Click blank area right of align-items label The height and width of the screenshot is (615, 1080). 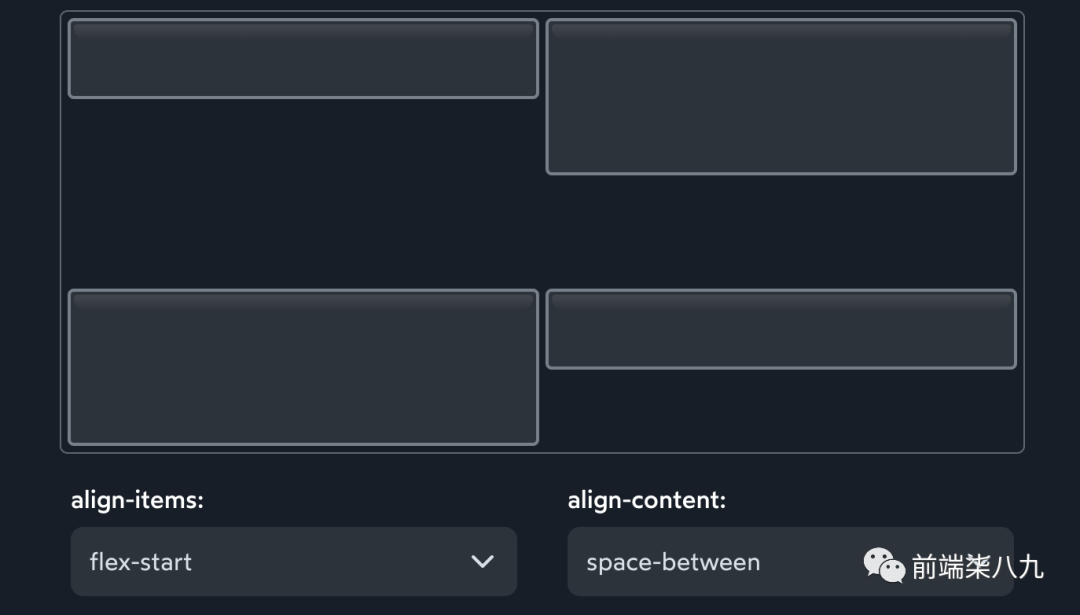[x=380, y=500]
